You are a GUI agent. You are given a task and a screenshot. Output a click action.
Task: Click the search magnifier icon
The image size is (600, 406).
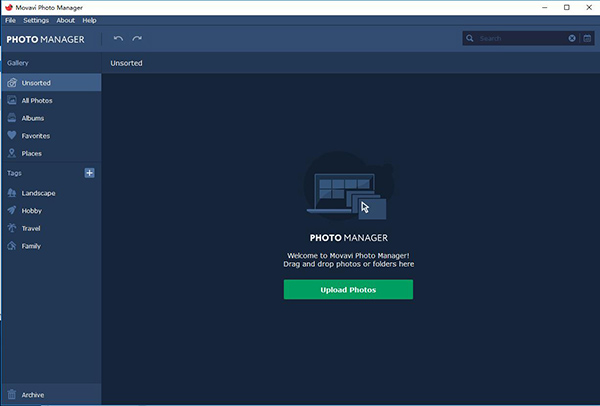(470, 38)
